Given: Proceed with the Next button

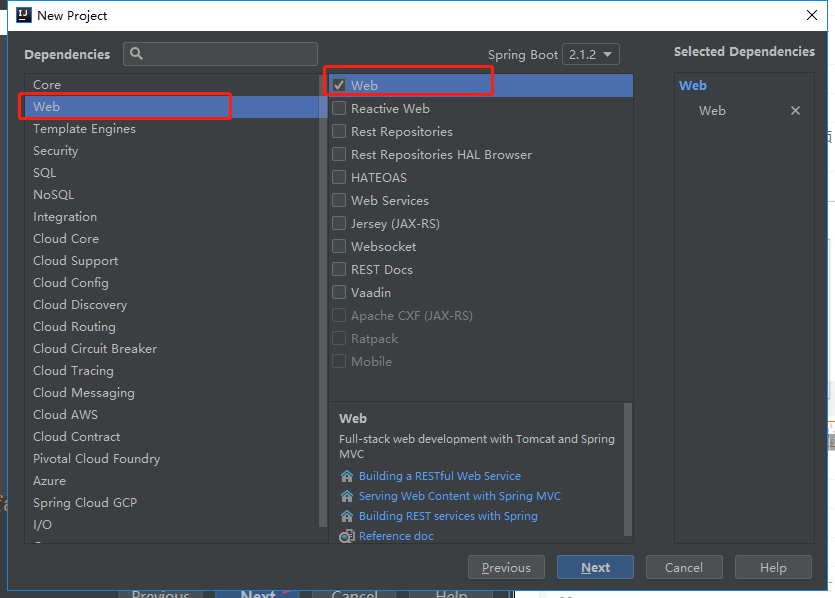Looking at the screenshot, I should tap(595, 568).
